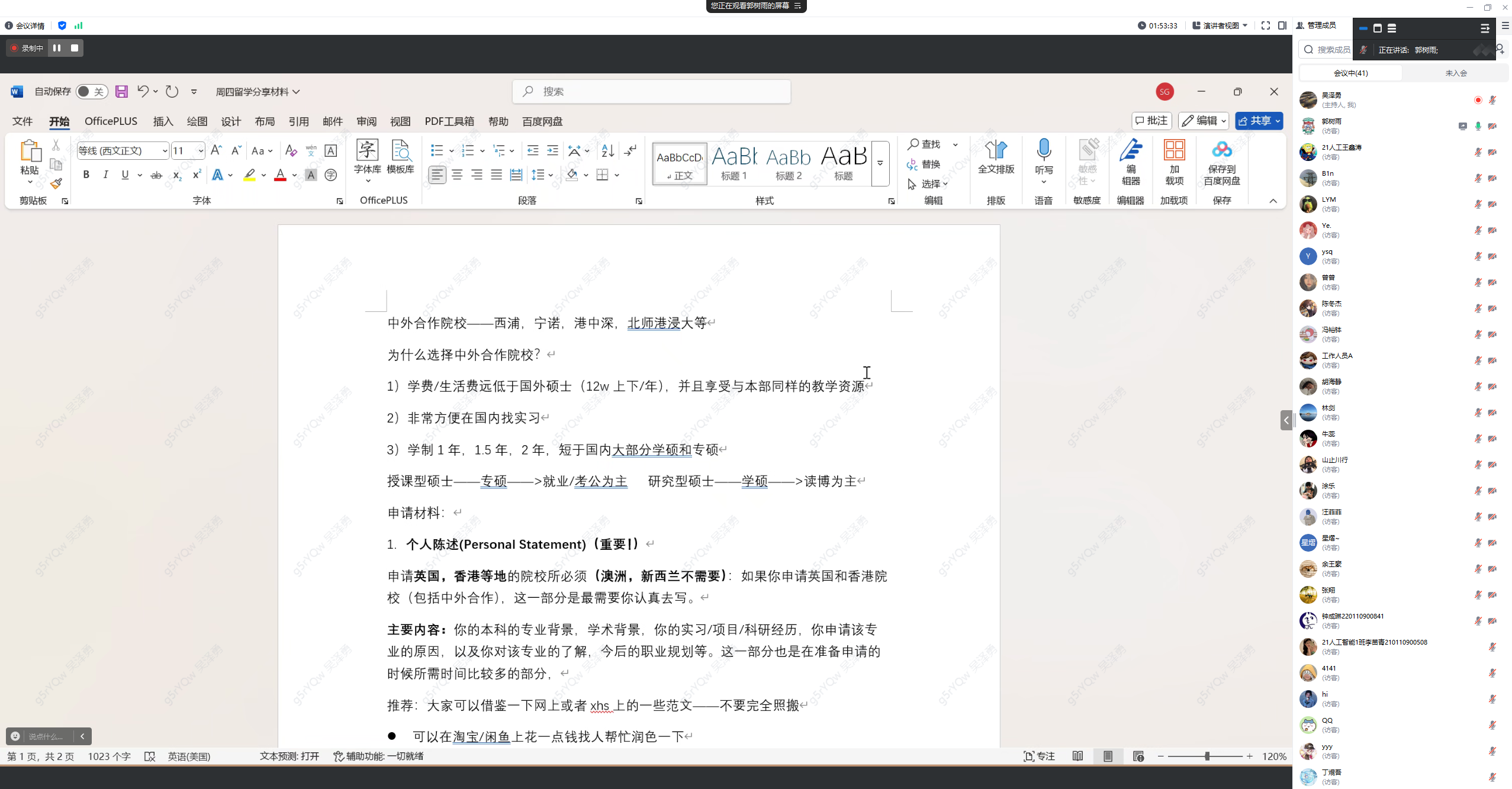The image size is (1512, 789).
Task: Expand the styles gallery more arrow
Action: point(880,163)
